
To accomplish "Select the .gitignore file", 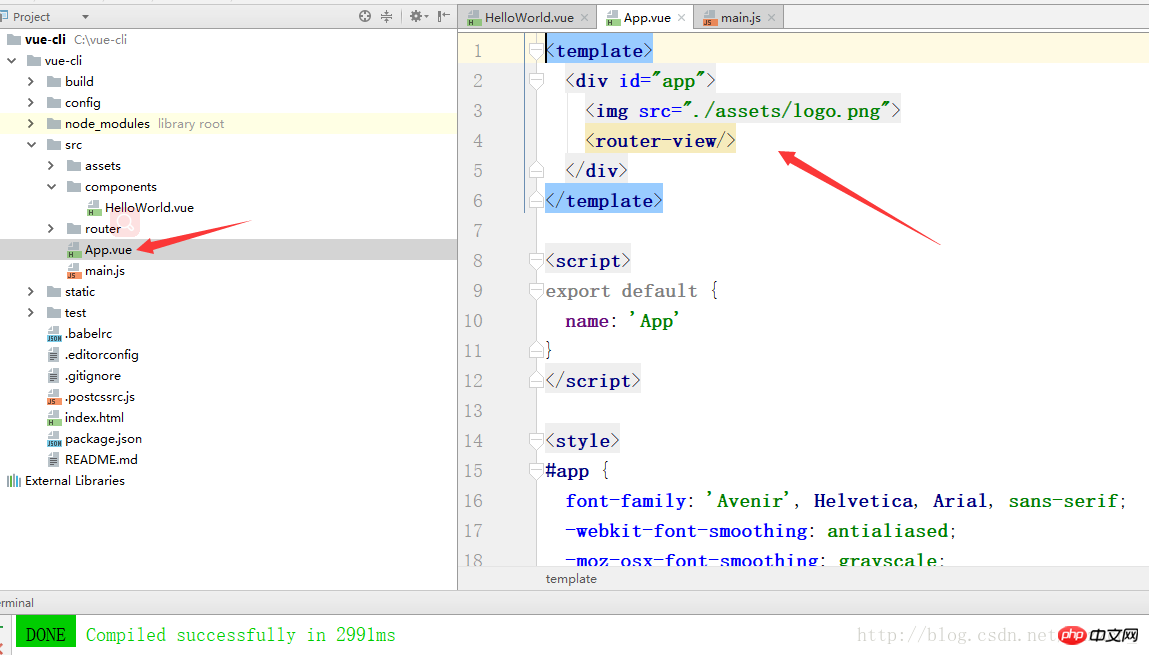I will (93, 376).
